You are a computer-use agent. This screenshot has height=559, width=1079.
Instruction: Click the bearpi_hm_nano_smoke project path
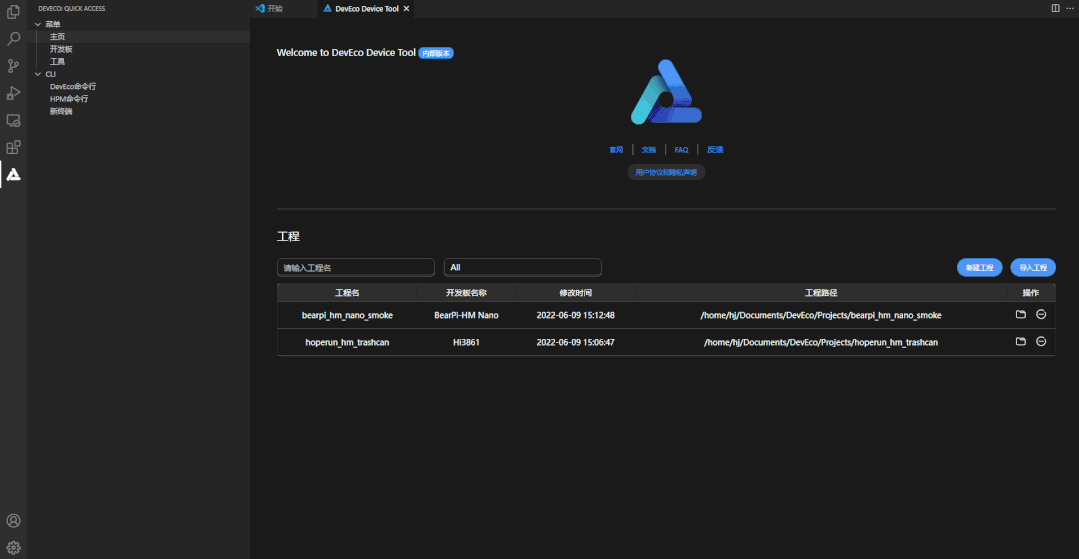pyautogui.click(x=821, y=315)
